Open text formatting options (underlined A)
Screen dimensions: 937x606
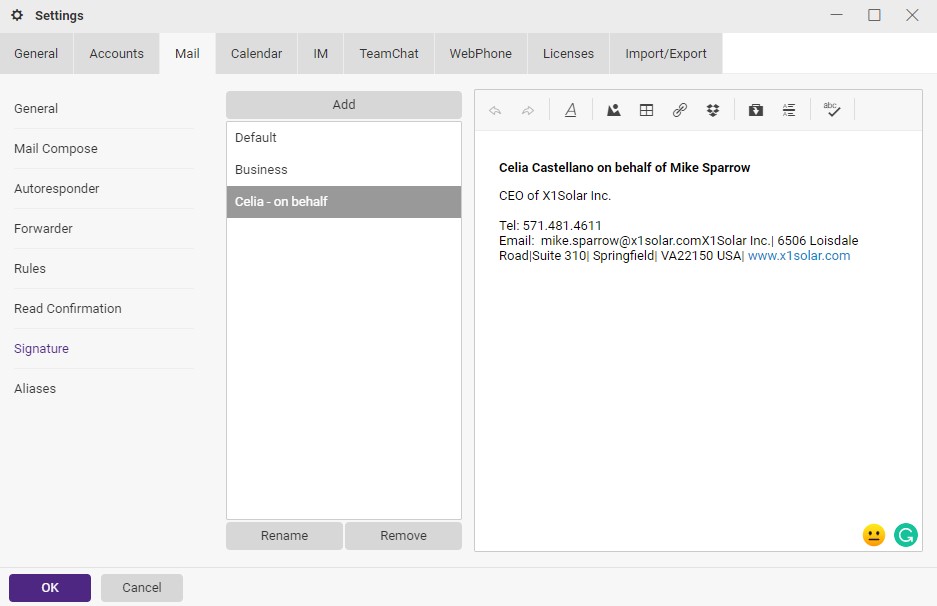[x=570, y=111]
